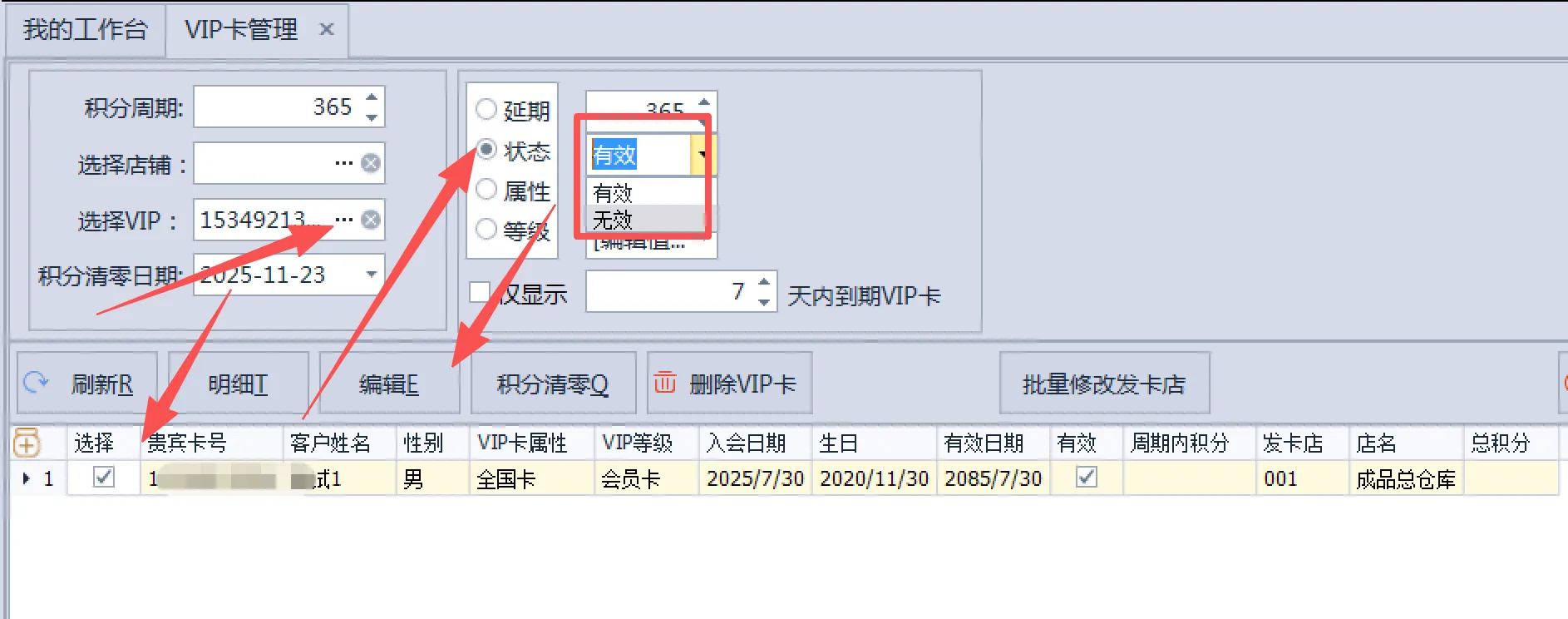Click the trash icon on 删除VIP卡 button
The width and height of the screenshot is (1568, 619).
click(665, 383)
